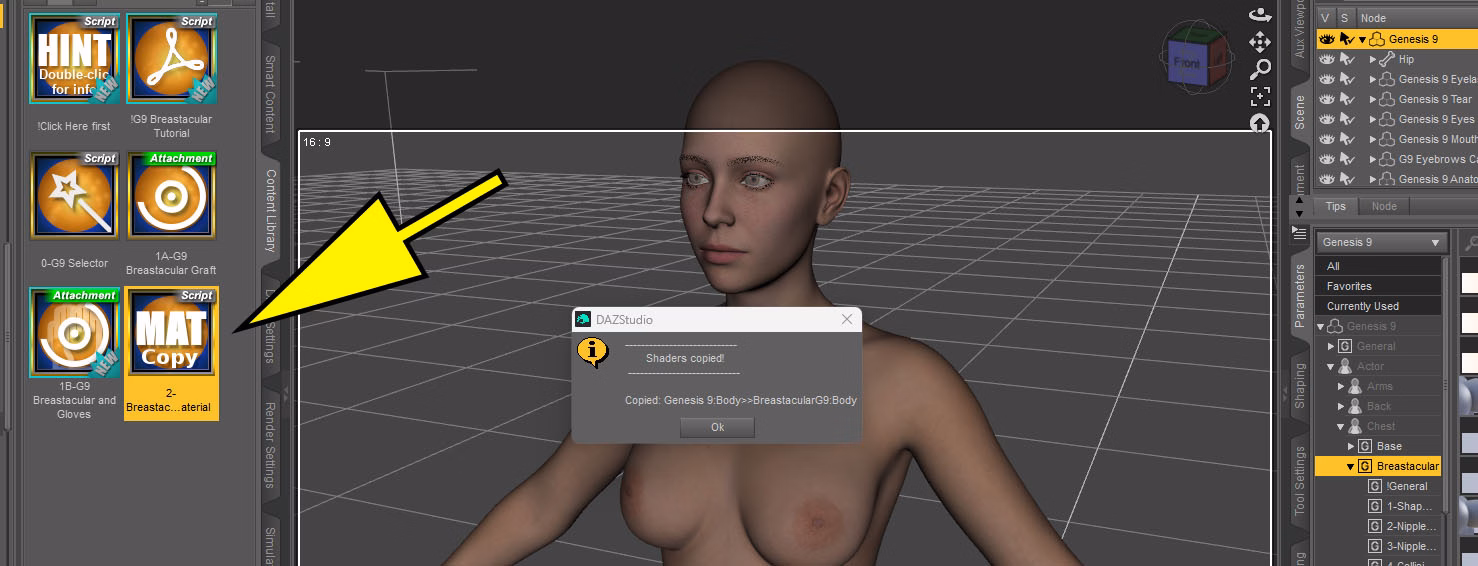1478x566 pixels.
Task: Expand the Arms group in Parameters
Action: 1341,386
